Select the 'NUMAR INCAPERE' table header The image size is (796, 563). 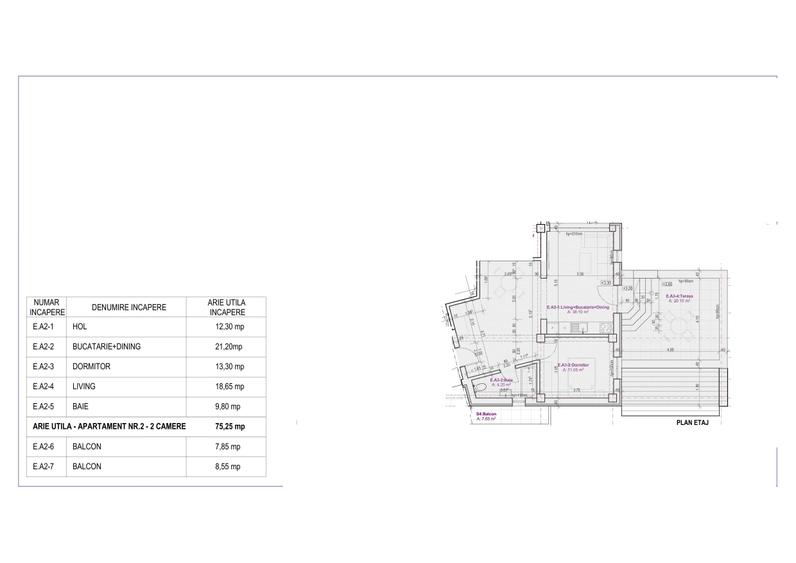(x=46, y=307)
